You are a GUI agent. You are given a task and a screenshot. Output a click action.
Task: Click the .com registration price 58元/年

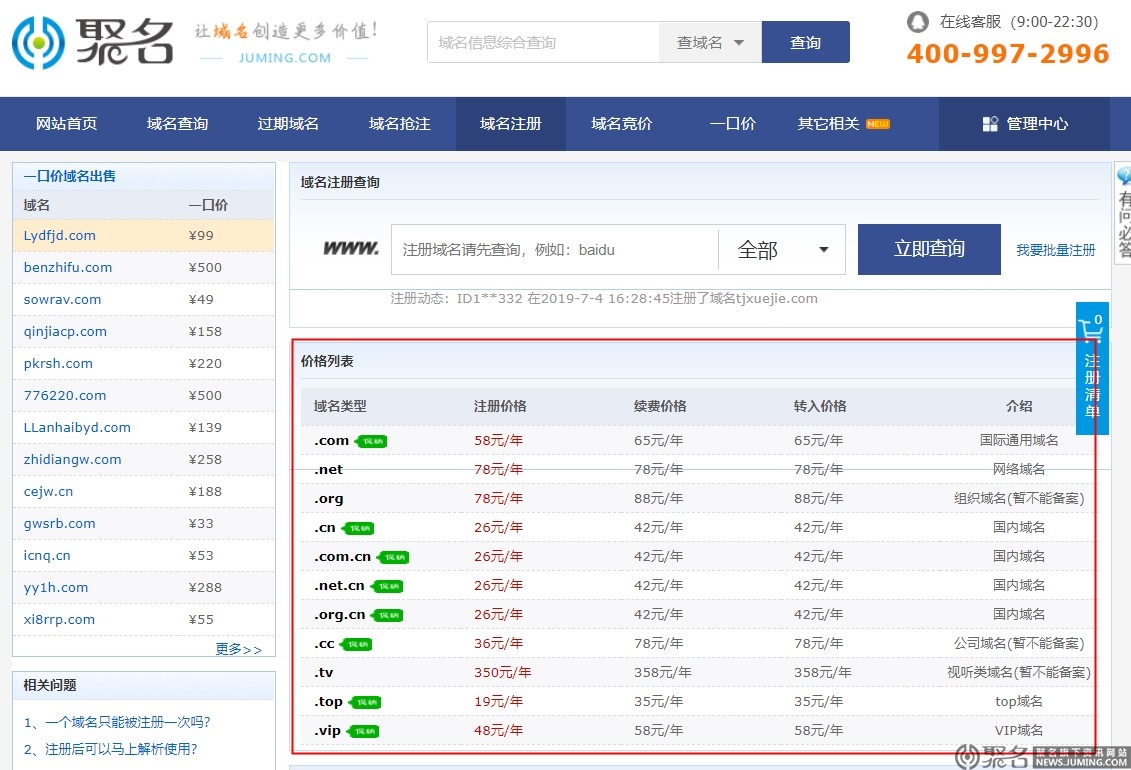pyautogui.click(x=498, y=441)
